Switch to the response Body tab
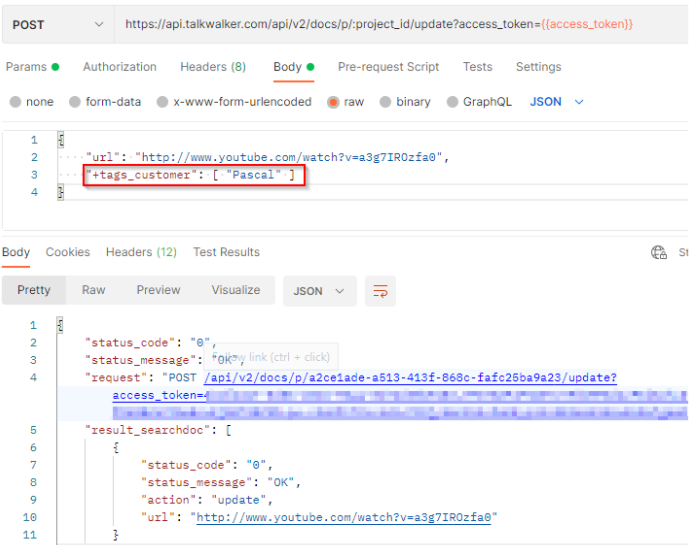The height and width of the screenshot is (545, 690). 16,252
